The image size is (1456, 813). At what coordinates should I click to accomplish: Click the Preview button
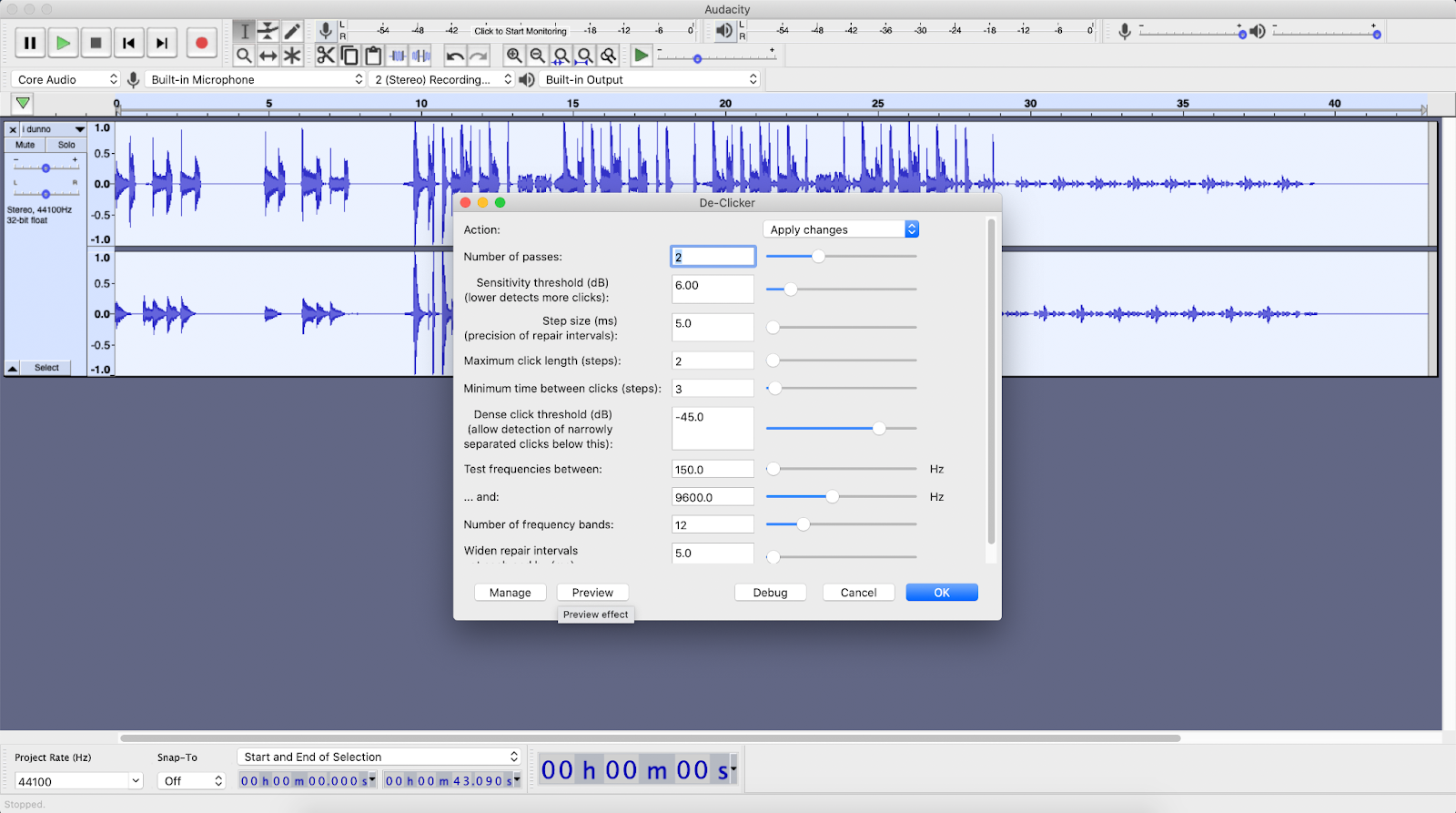[592, 593]
